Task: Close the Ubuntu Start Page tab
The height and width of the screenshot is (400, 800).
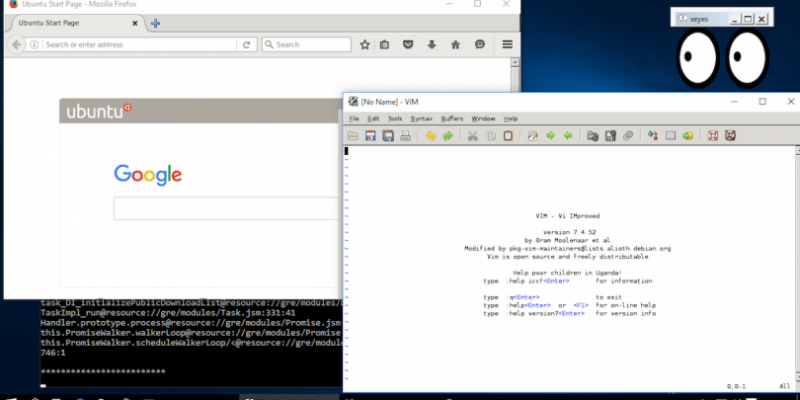Action: (135, 23)
